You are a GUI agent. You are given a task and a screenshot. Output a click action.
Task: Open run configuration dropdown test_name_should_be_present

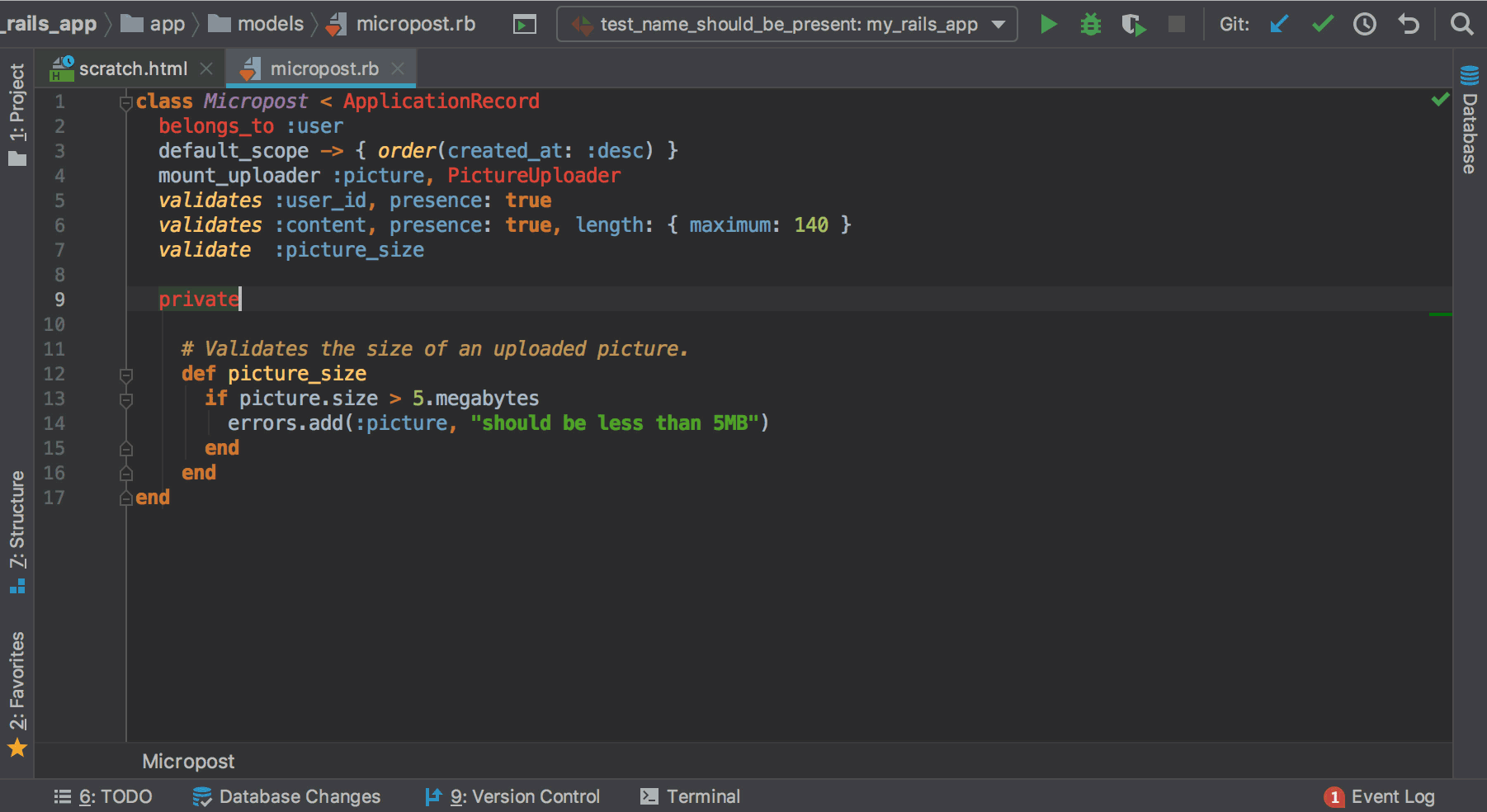click(787, 24)
